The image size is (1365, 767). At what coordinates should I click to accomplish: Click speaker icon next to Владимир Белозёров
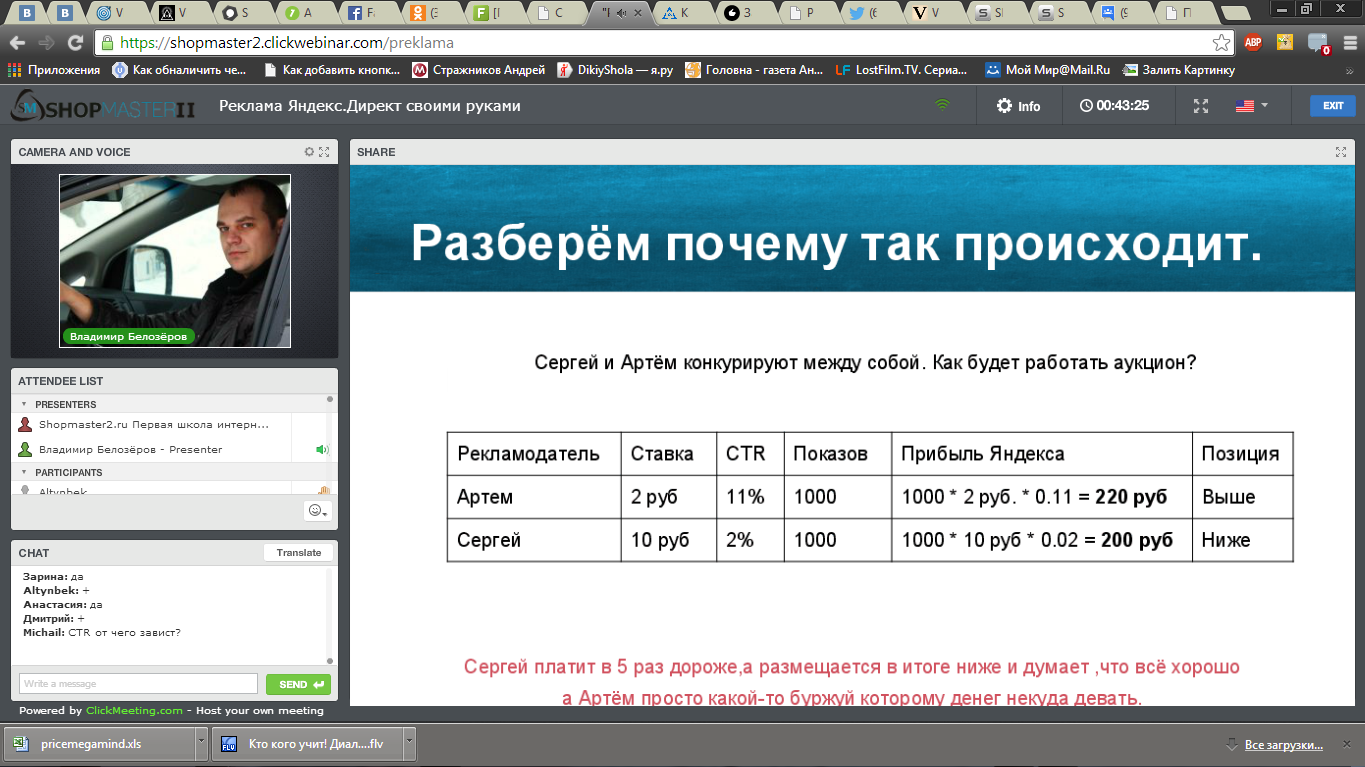pos(322,450)
